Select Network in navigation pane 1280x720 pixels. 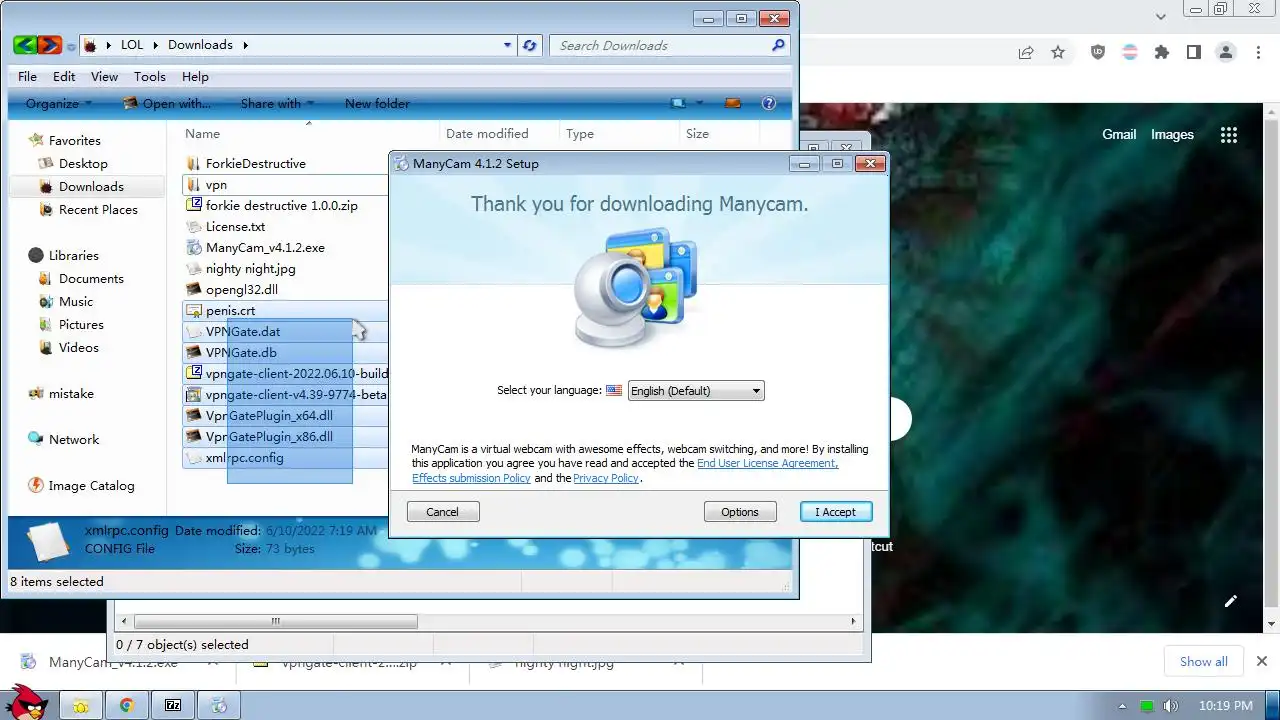74,439
